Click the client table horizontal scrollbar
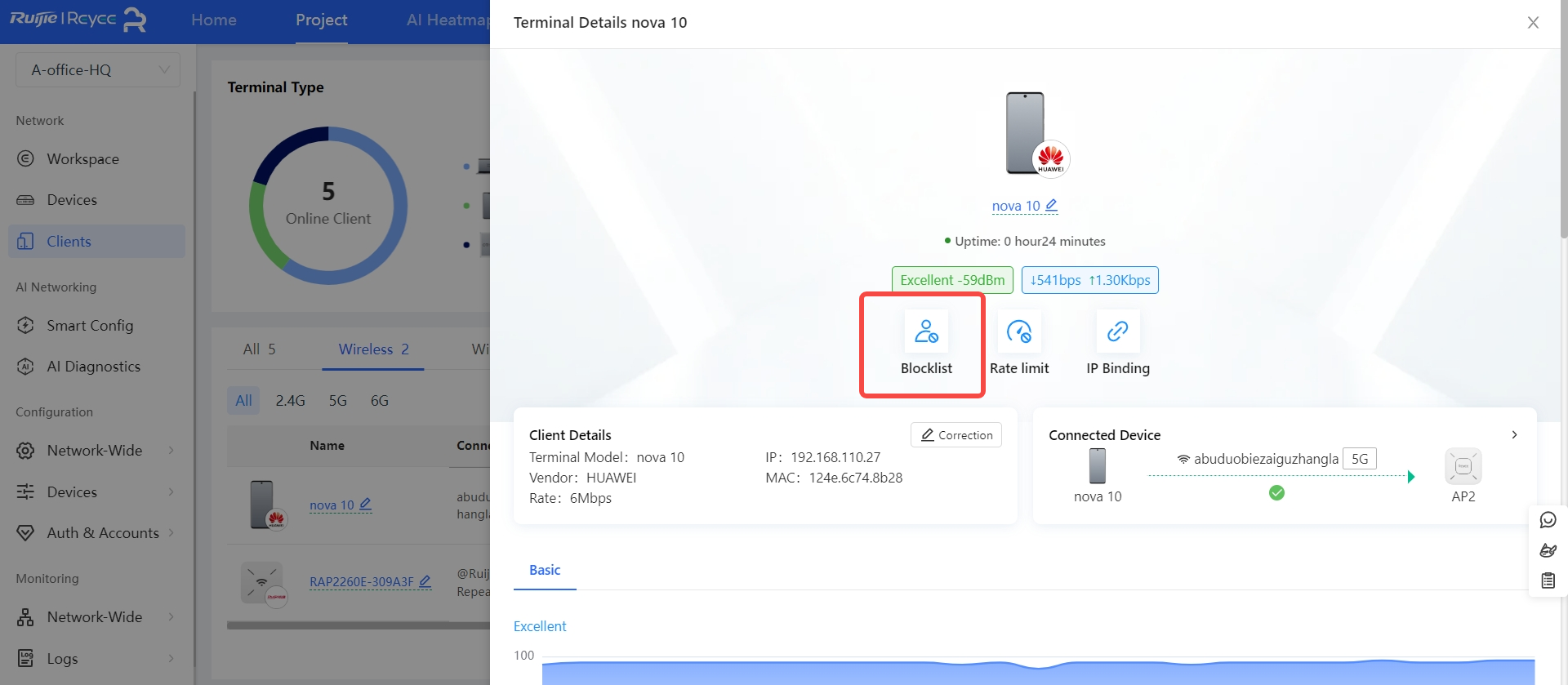The image size is (1568, 685). [358, 625]
